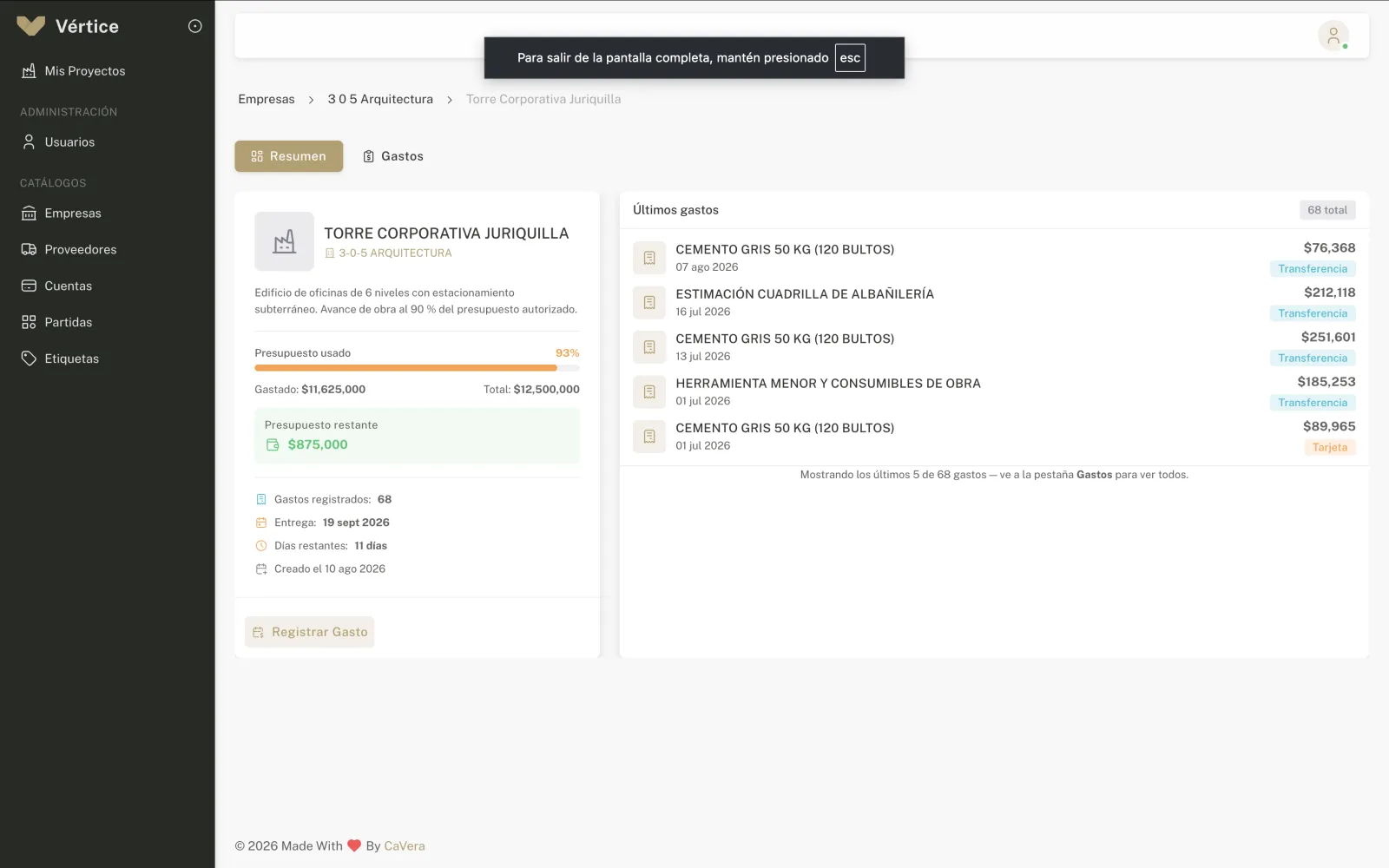Screen dimensions: 1389x868
Task: Click the project building thumbnail icon
Action: click(284, 241)
